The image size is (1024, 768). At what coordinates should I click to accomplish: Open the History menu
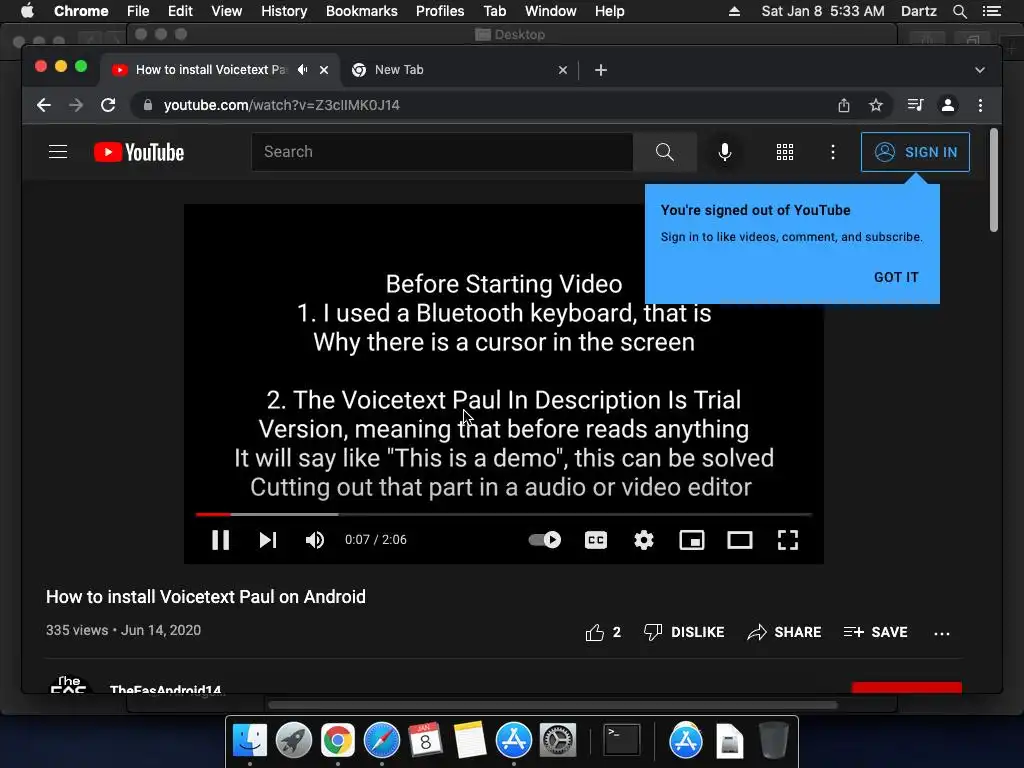pos(284,11)
